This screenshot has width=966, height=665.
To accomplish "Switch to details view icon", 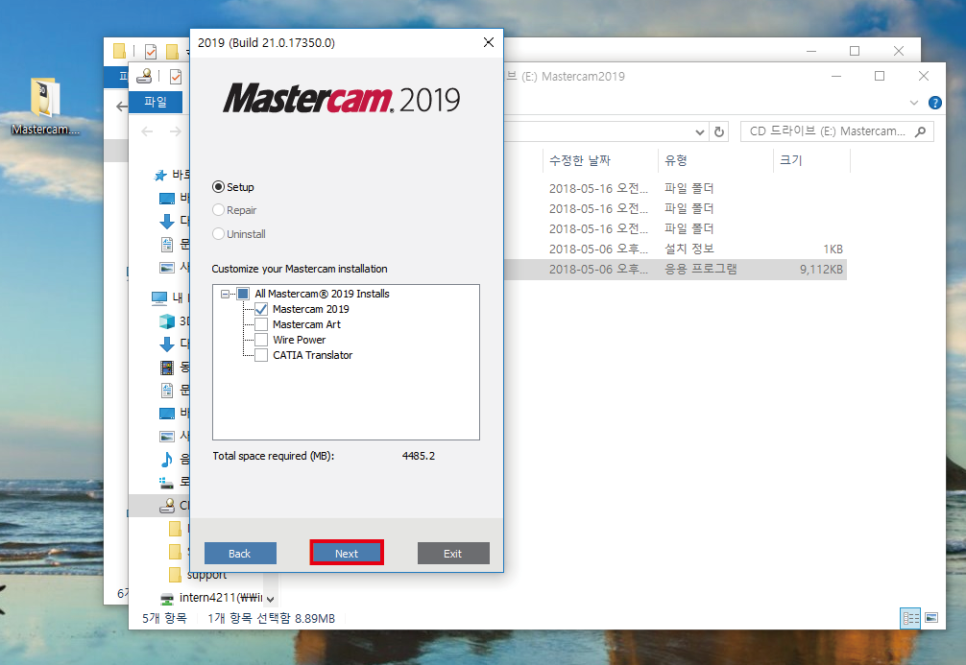I will [x=911, y=618].
